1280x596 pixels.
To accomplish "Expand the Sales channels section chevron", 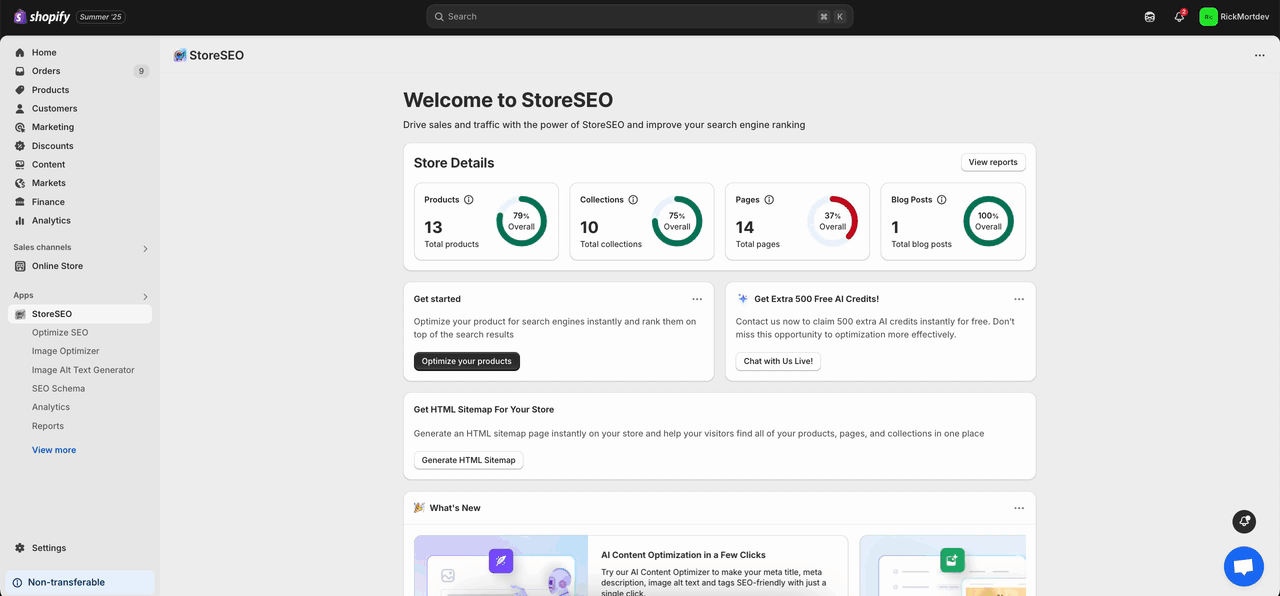I will [145, 248].
